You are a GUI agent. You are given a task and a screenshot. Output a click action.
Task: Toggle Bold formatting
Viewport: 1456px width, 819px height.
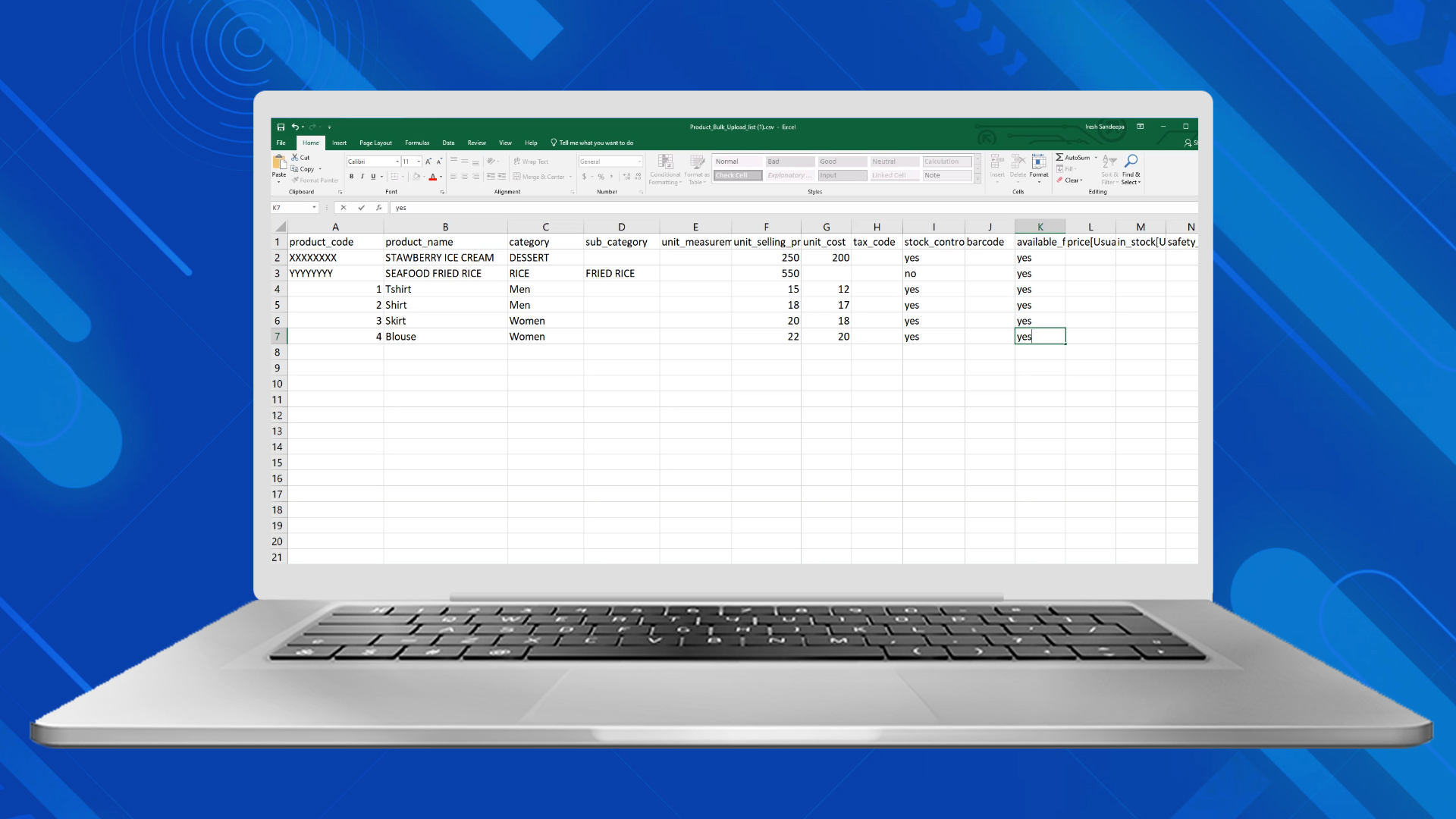351,177
